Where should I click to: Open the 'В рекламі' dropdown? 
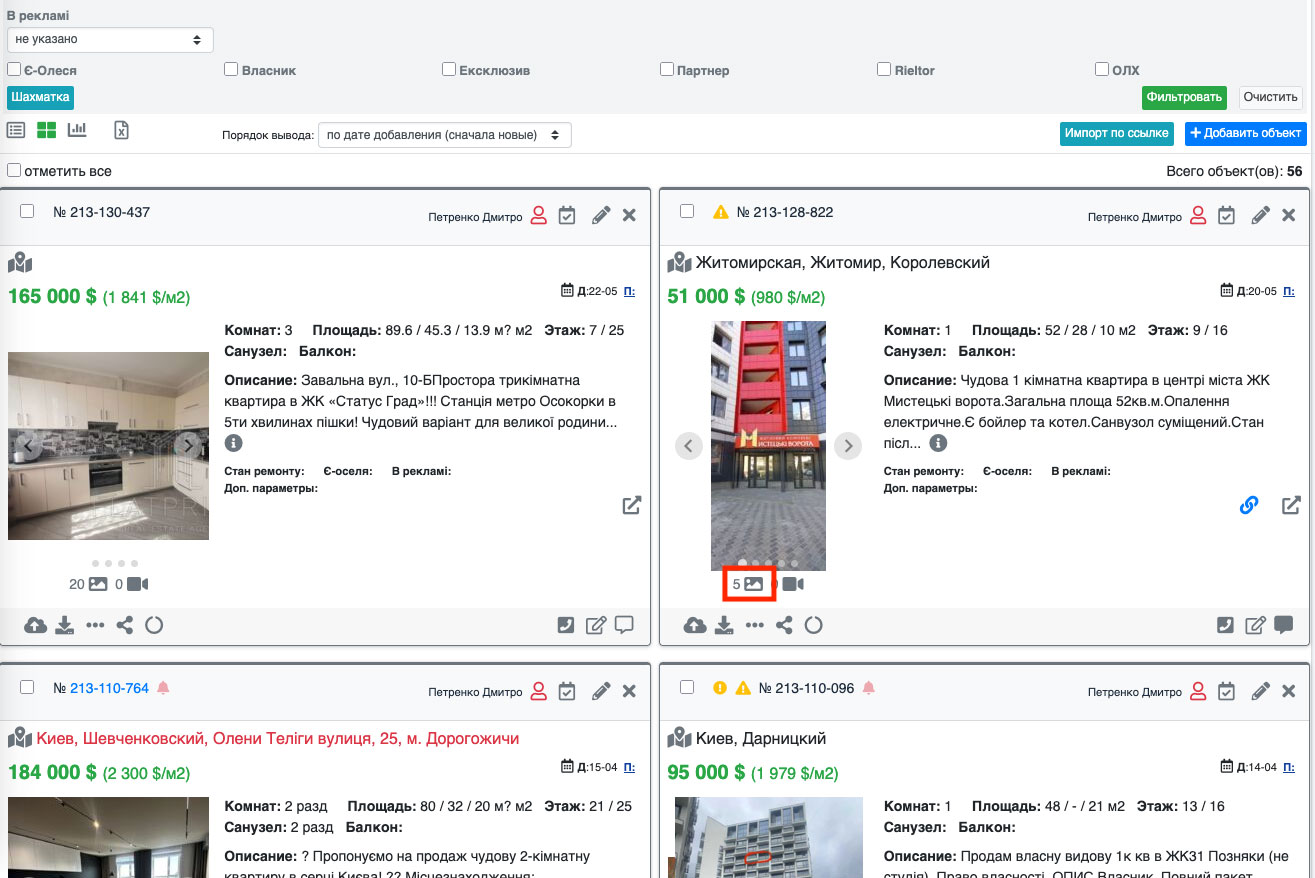[110, 40]
